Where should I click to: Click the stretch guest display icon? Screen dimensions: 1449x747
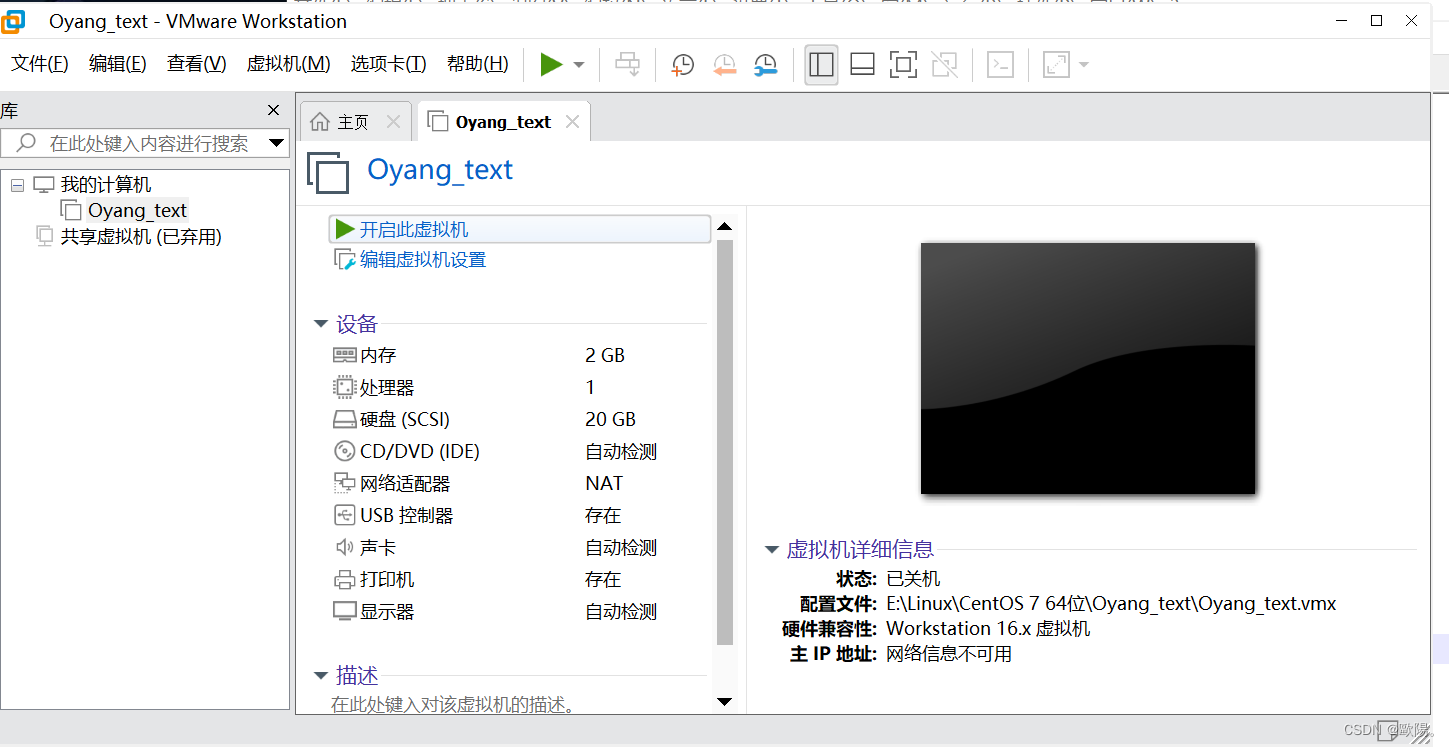tap(1056, 65)
